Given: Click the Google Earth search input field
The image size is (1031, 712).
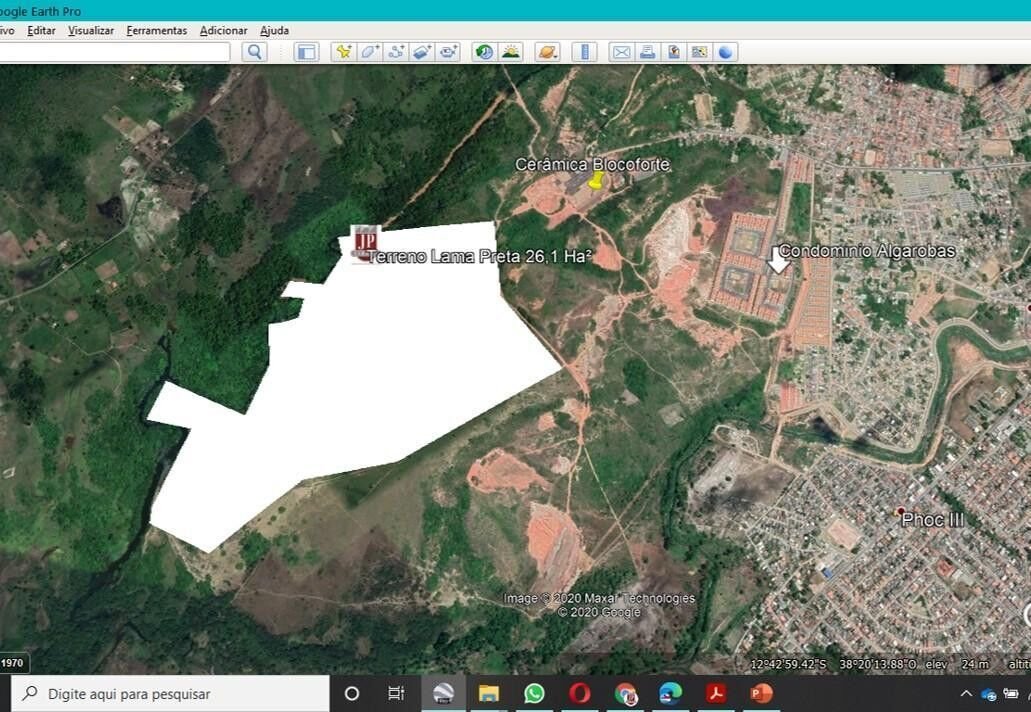Looking at the screenshot, I should (114, 52).
